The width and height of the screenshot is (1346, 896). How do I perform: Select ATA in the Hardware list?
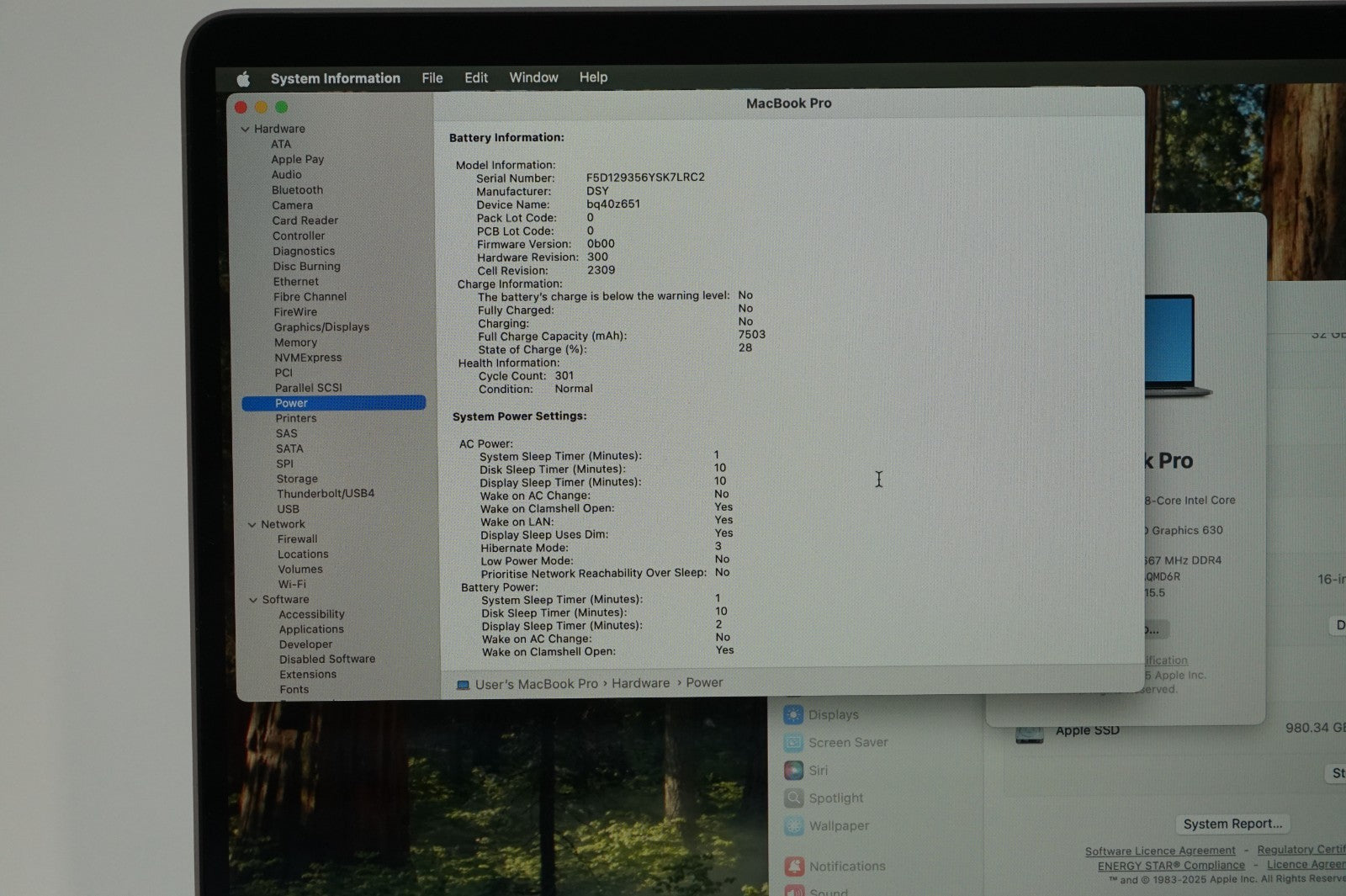(x=281, y=145)
